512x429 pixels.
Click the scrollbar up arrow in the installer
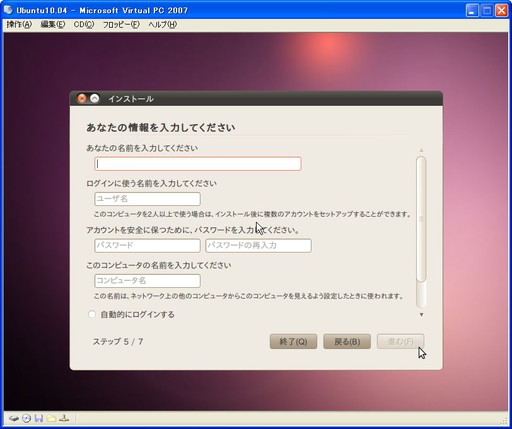(421, 150)
